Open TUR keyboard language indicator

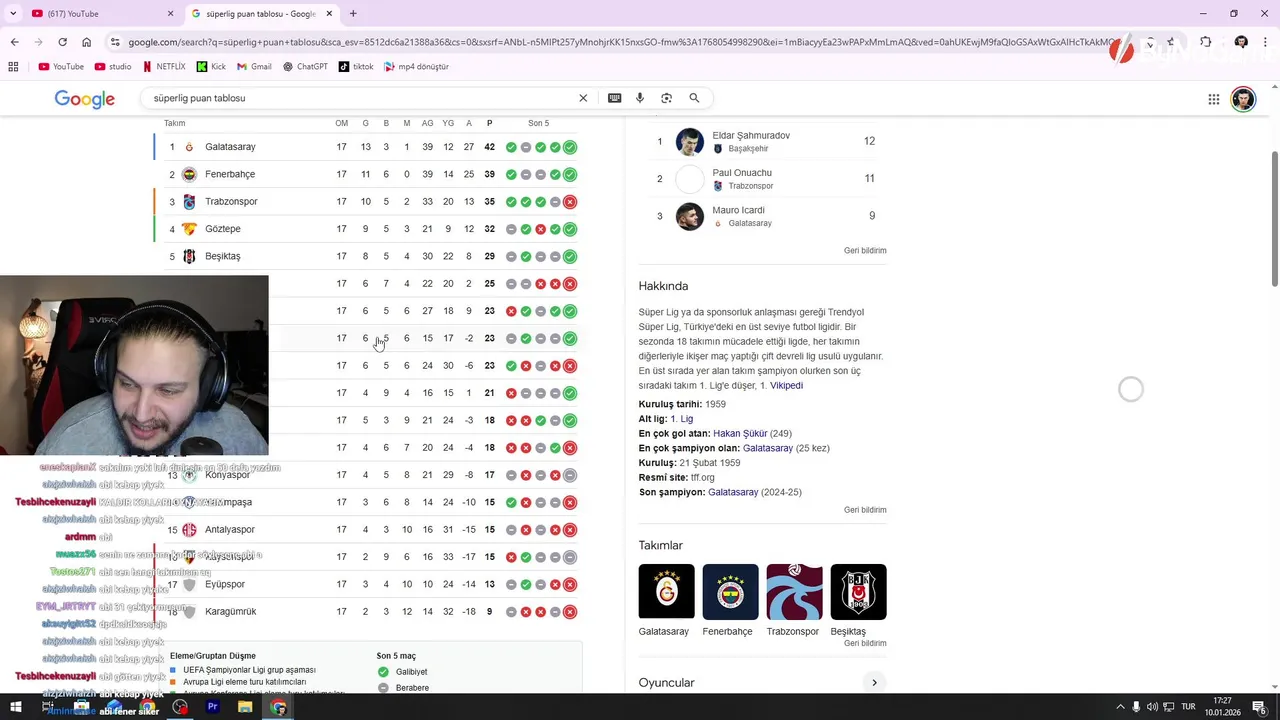pyautogui.click(x=1188, y=707)
